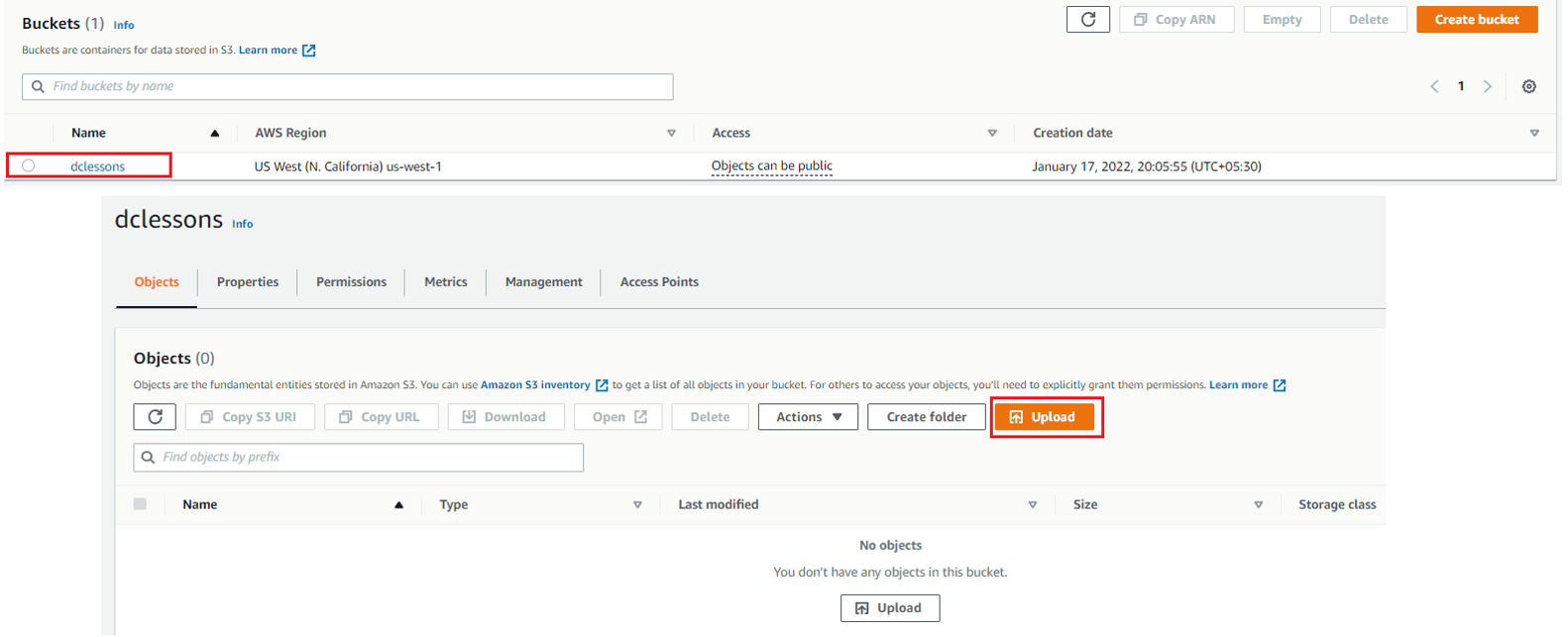The image size is (1568, 637).
Task: Follow Learn more link under Buckets heading
Action: (x=268, y=51)
